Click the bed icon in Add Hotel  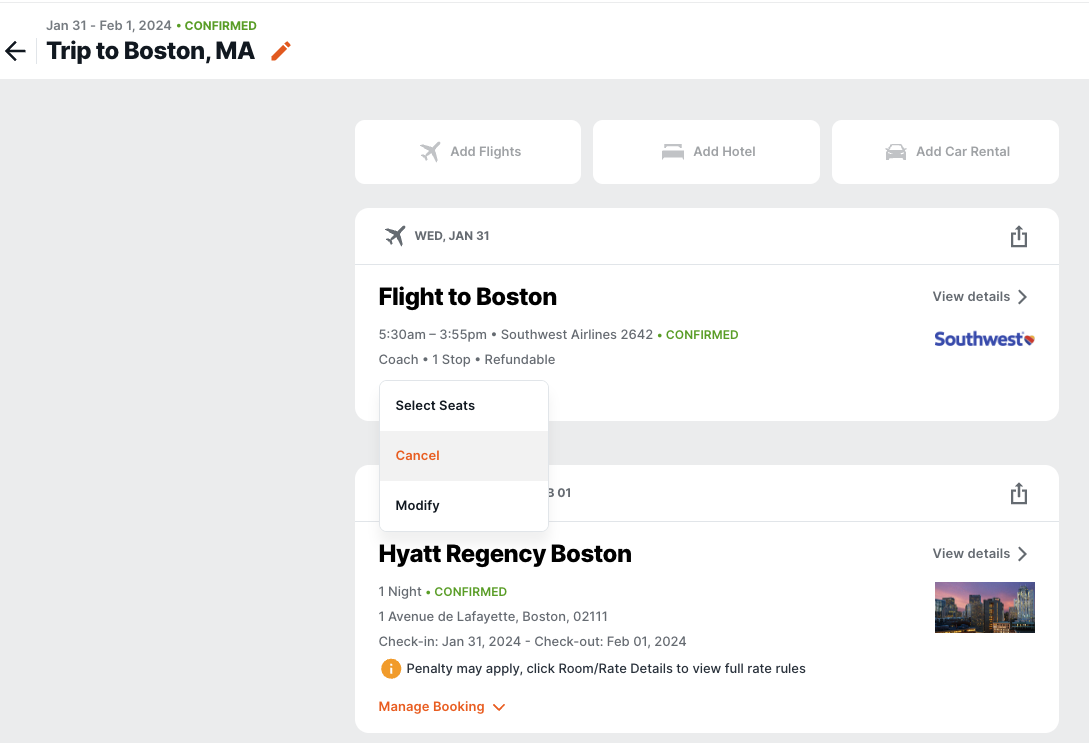tap(672, 151)
